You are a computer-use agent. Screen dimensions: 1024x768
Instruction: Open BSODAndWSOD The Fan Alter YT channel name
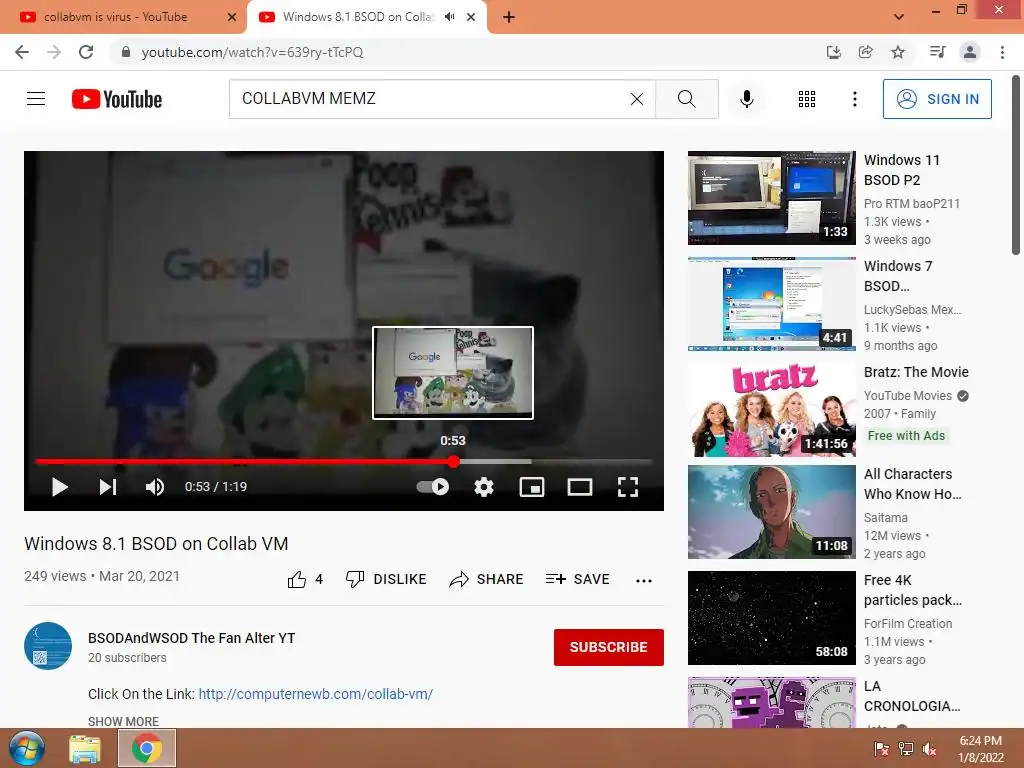pos(191,638)
